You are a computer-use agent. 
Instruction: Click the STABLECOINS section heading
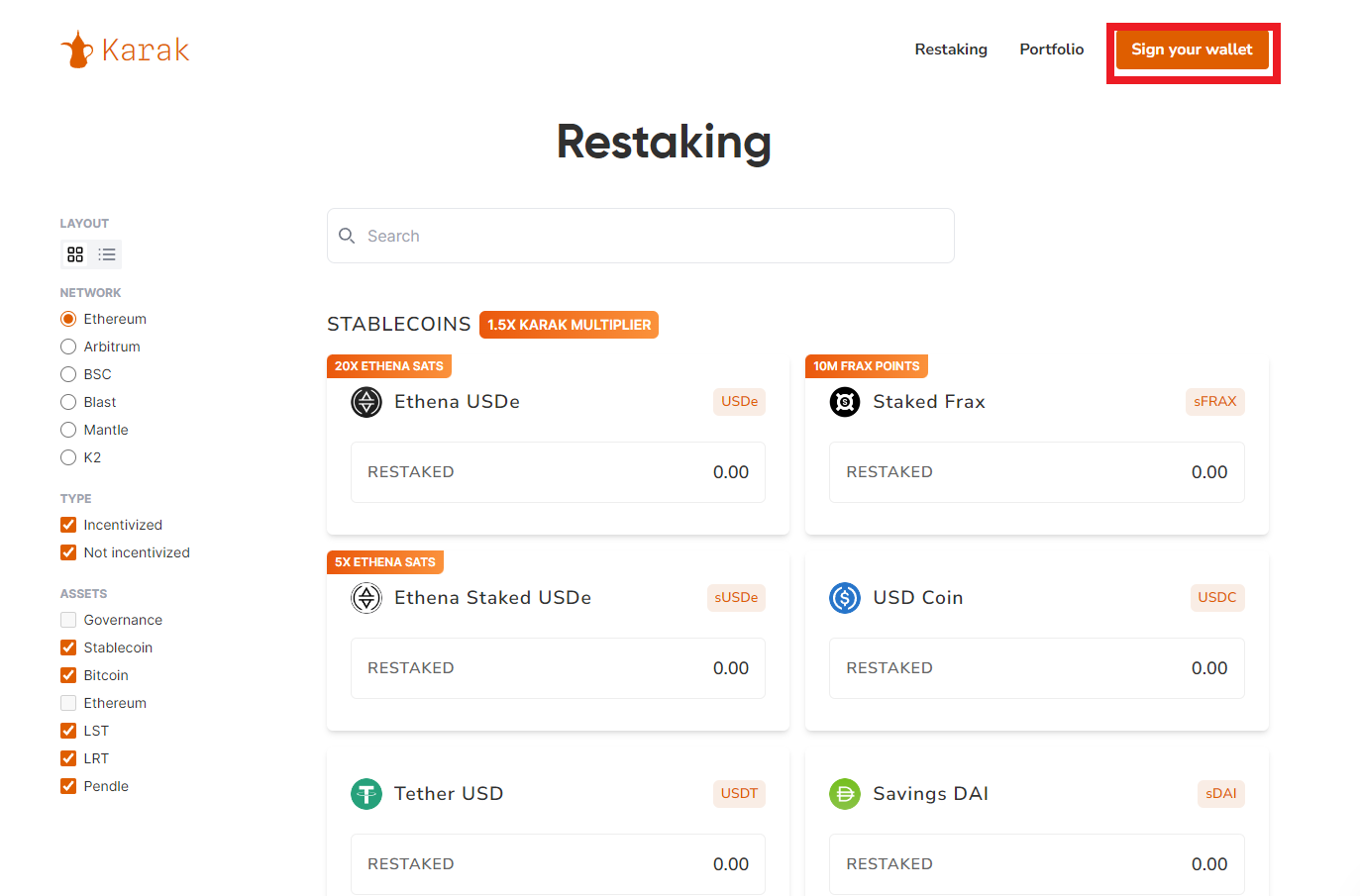(x=399, y=325)
